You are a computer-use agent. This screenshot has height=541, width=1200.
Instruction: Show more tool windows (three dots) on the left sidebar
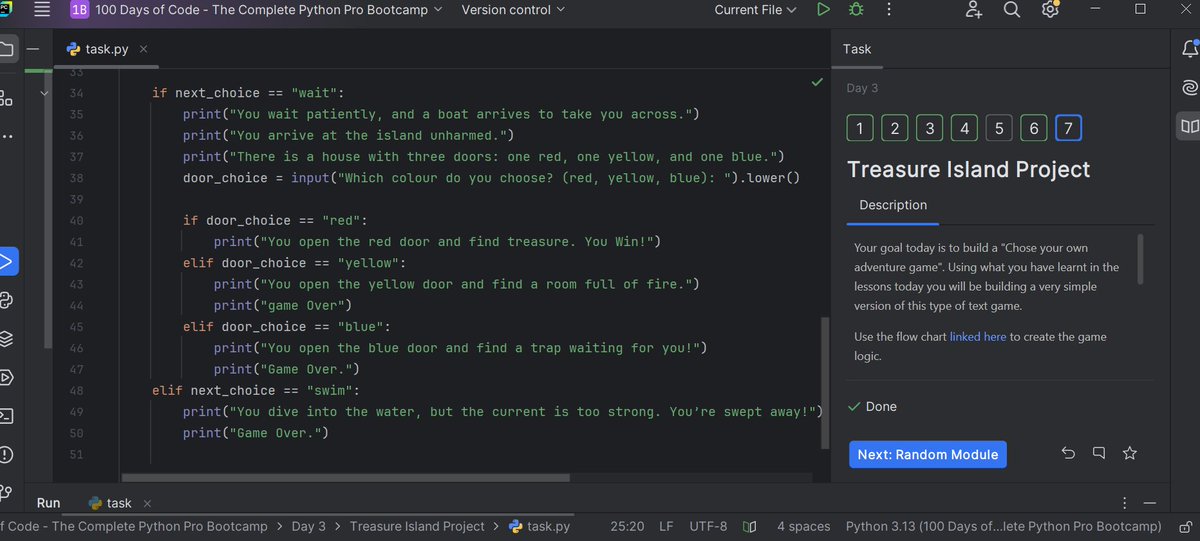click(6, 136)
